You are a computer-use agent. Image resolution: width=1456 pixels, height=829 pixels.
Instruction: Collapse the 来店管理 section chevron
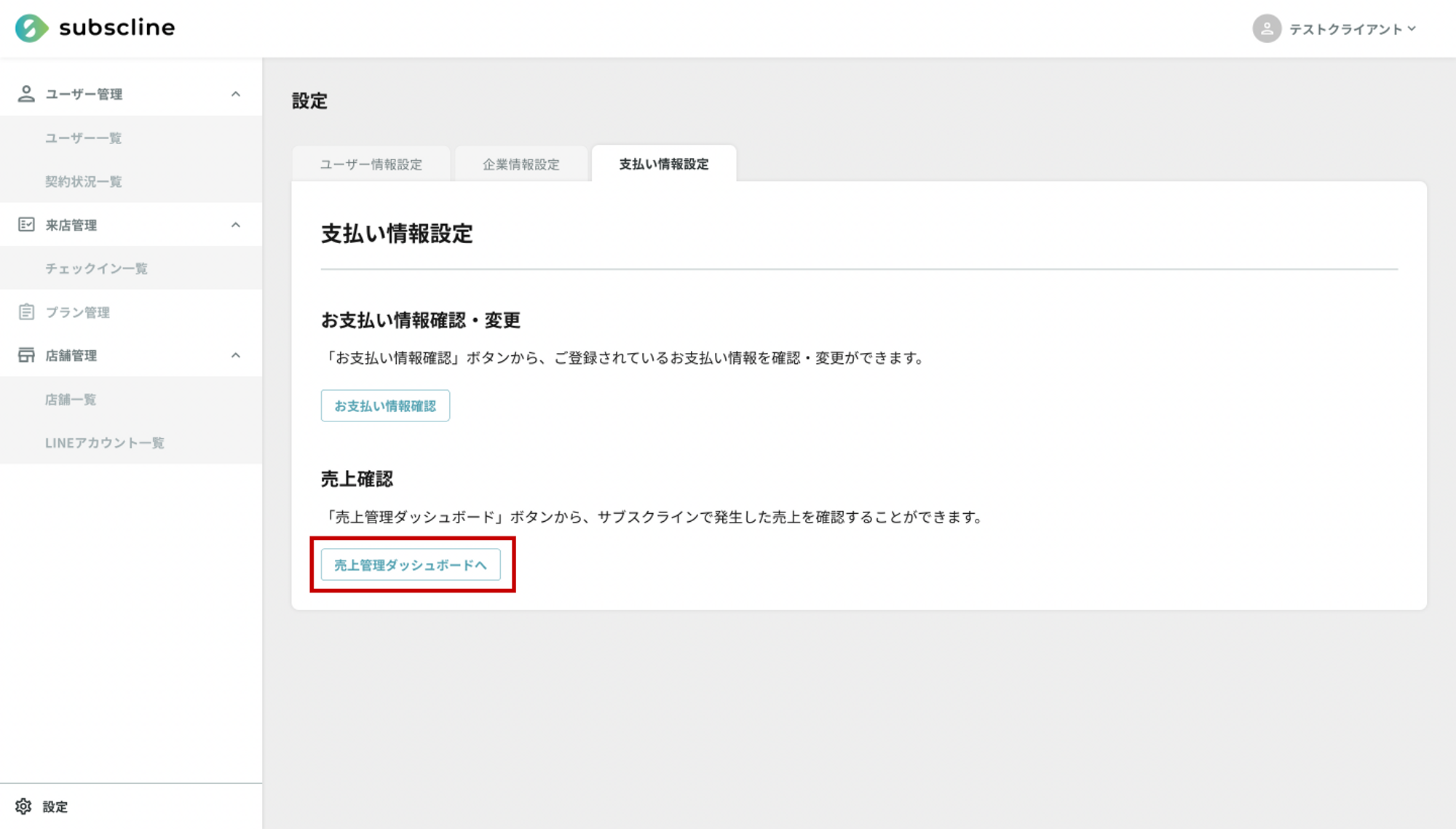pyautogui.click(x=236, y=225)
